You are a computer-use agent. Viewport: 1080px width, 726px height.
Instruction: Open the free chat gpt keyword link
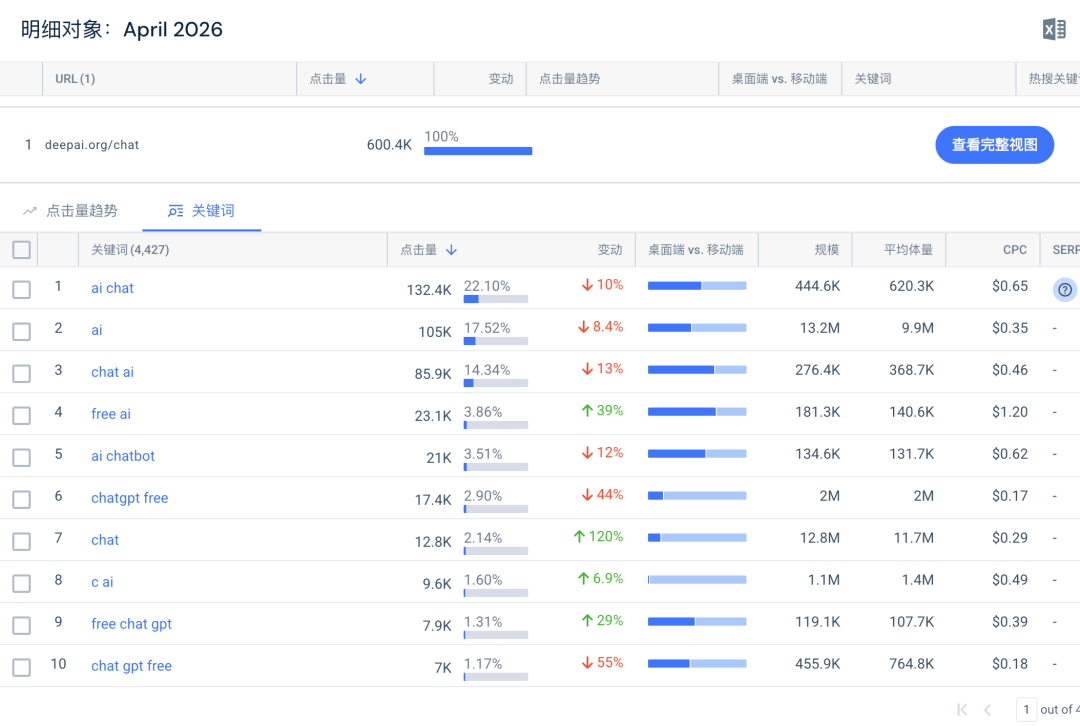point(132,625)
